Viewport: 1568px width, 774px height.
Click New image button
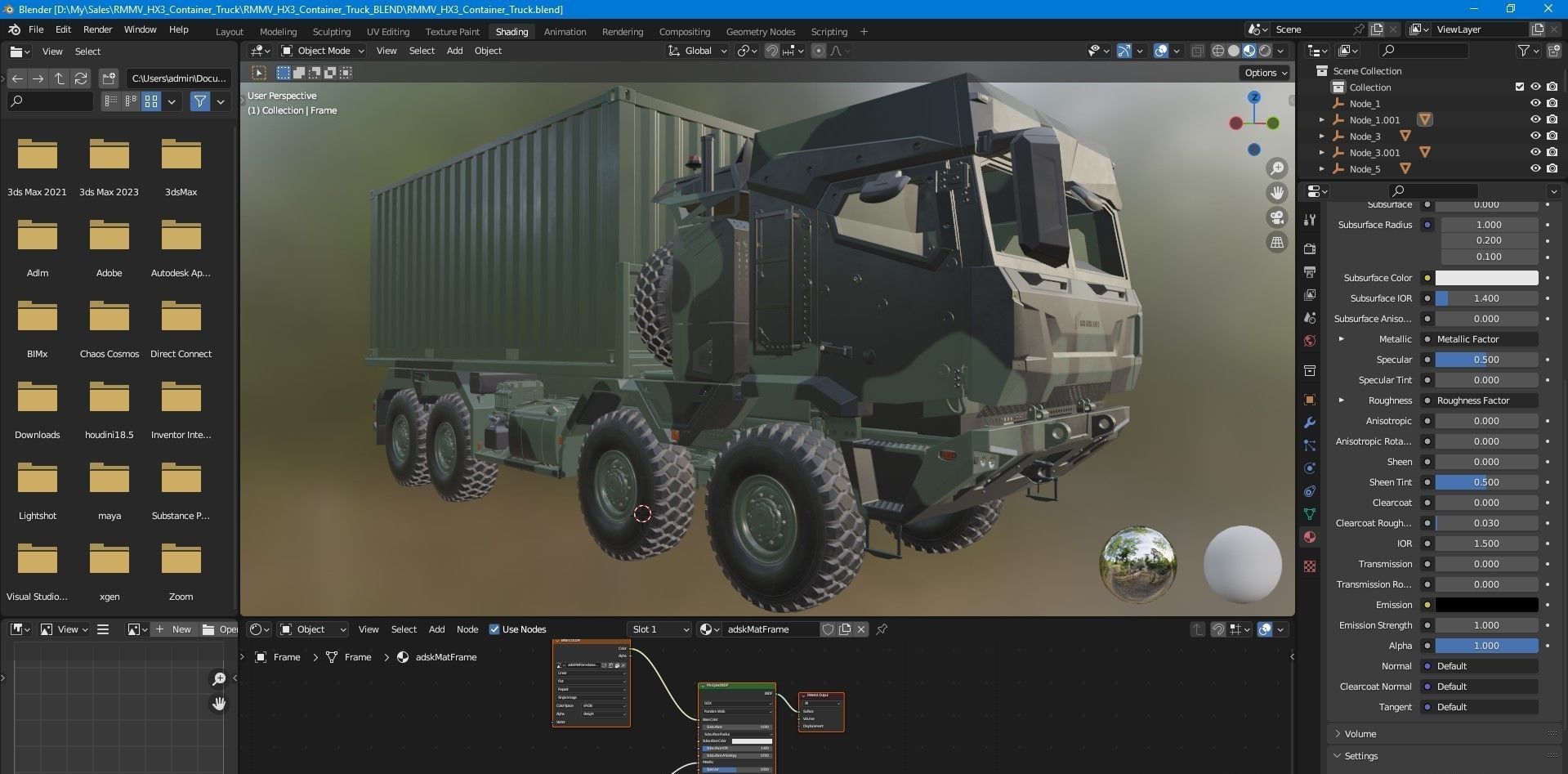click(174, 629)
